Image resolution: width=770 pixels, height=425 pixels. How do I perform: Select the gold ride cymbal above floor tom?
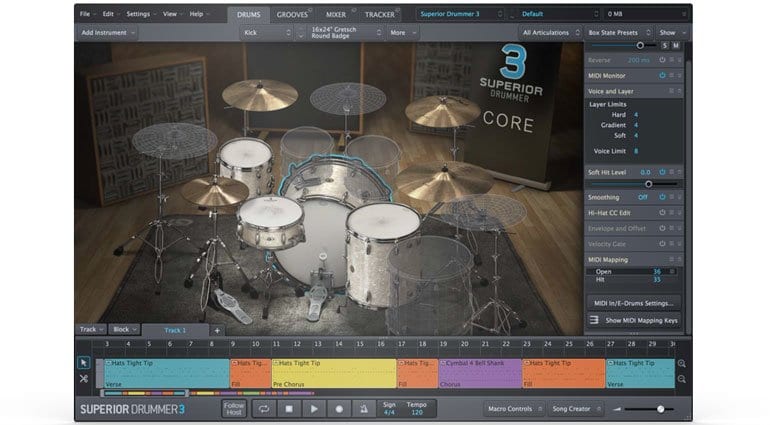(443, 179)
